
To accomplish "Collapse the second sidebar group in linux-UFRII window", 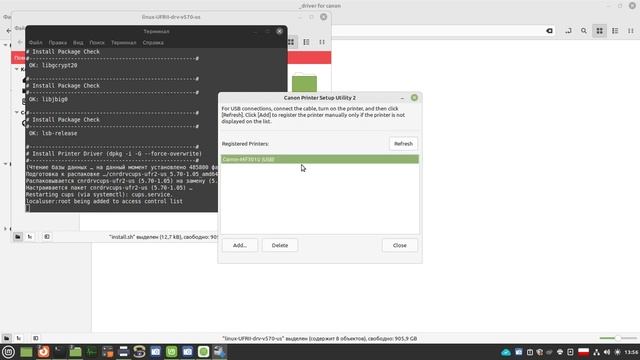I will coord(17,112).
